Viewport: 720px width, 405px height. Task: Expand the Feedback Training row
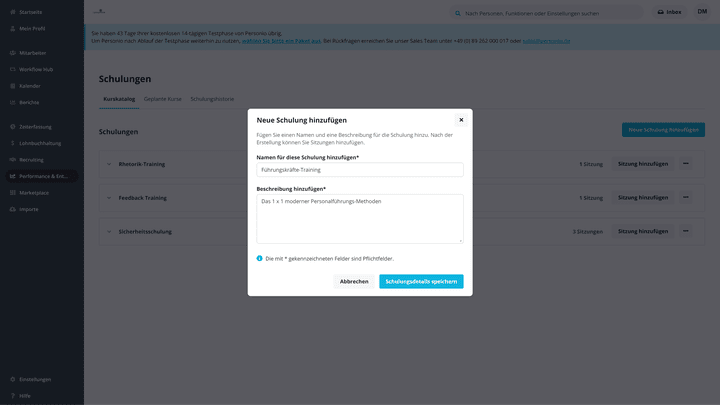[x=109, y=198]
